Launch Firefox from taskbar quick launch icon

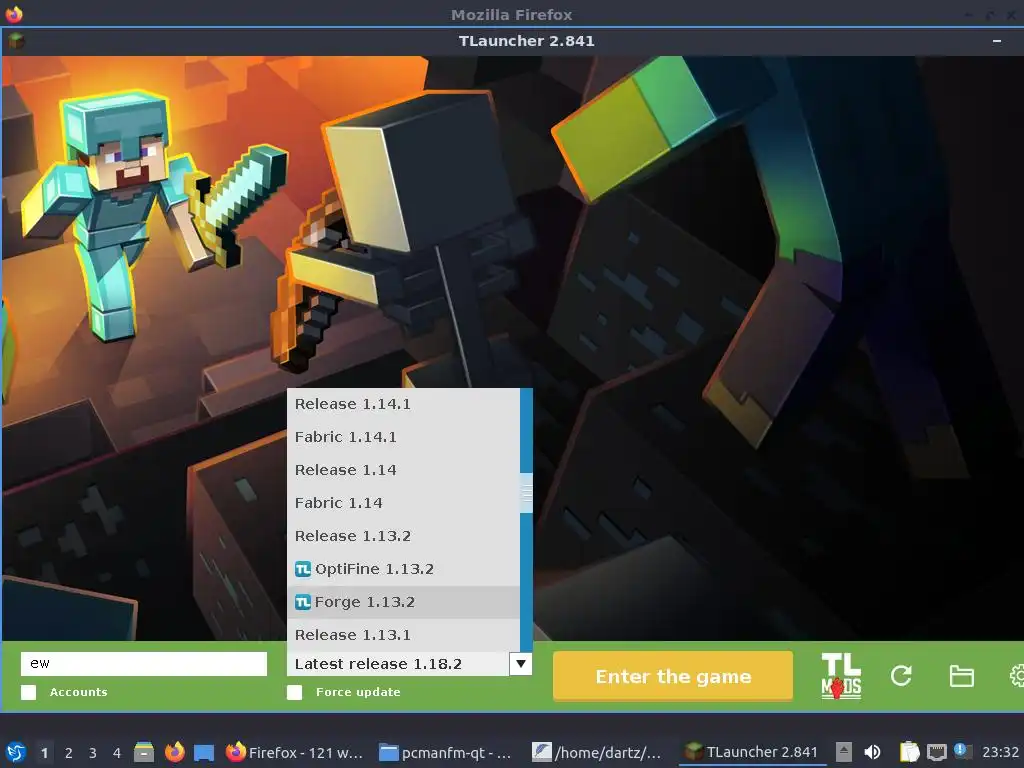pos(174,752)
